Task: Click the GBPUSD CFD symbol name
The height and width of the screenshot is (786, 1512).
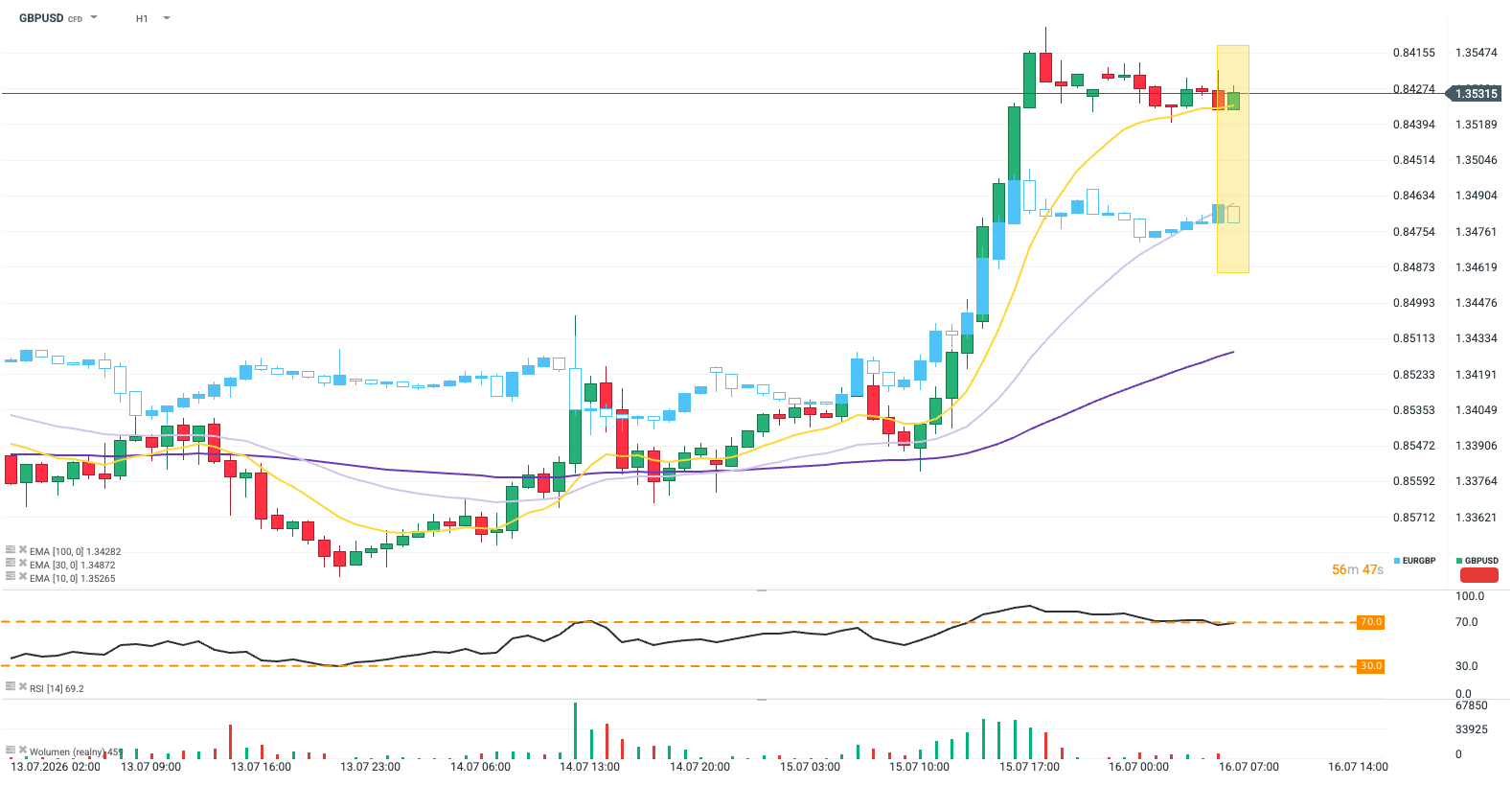Action: (51, 18)
